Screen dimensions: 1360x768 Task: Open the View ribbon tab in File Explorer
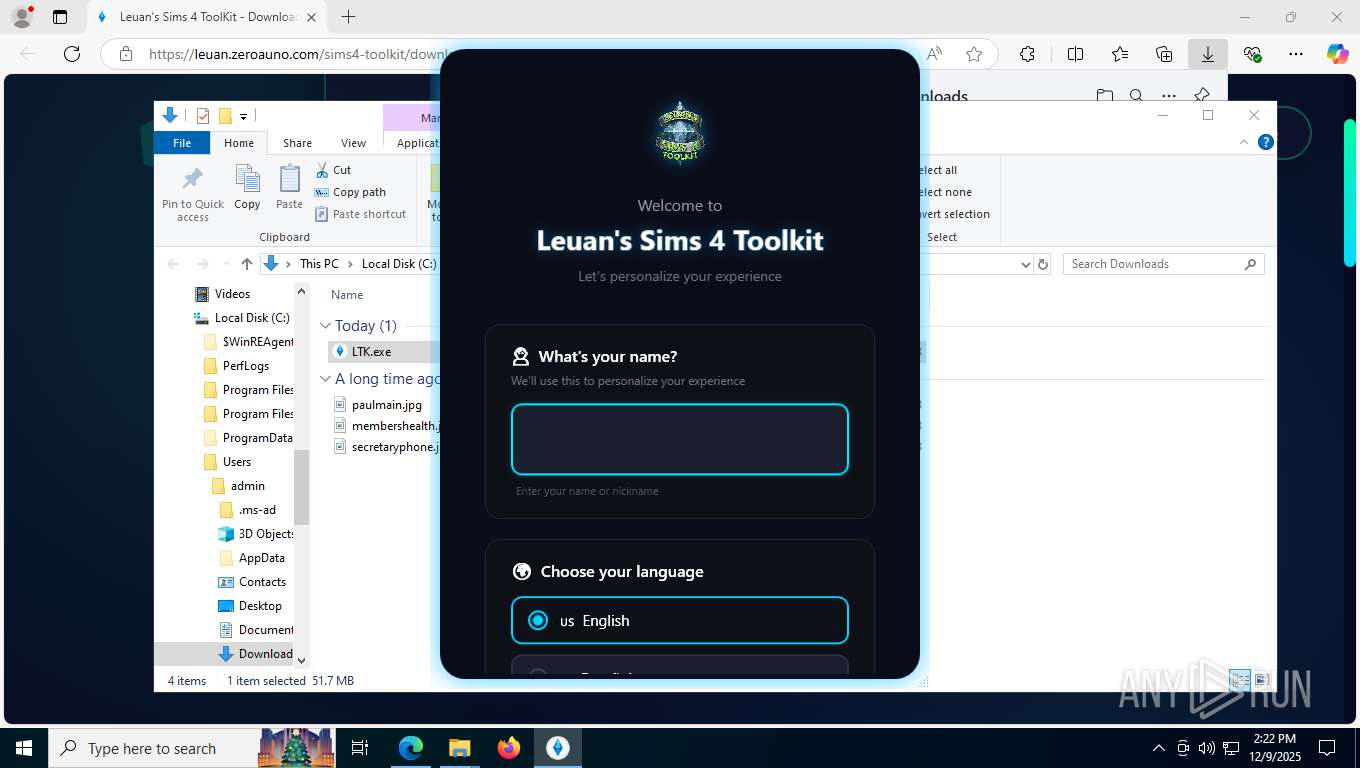353,143
